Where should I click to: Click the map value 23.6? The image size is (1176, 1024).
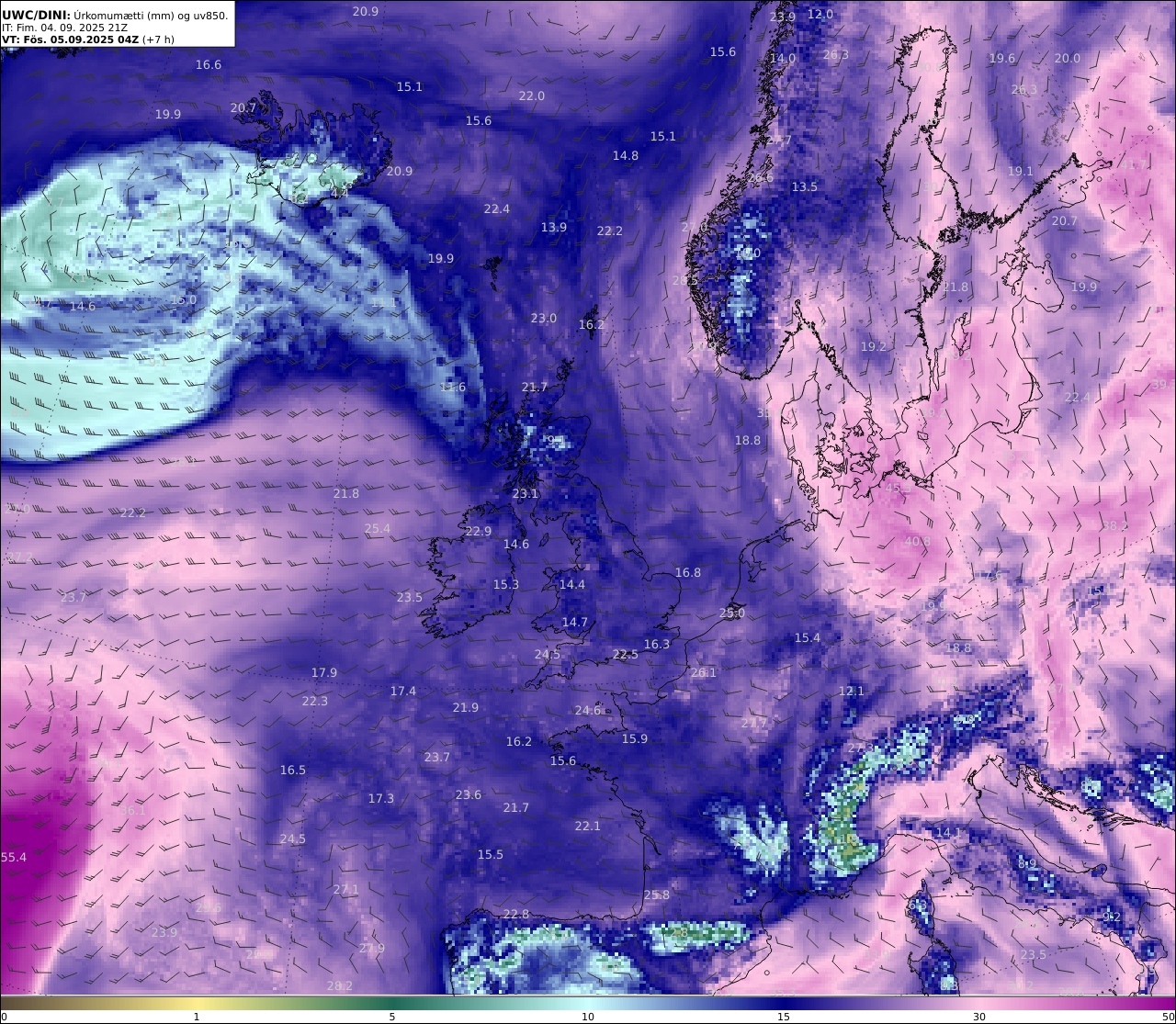click(x=469, y=795)
